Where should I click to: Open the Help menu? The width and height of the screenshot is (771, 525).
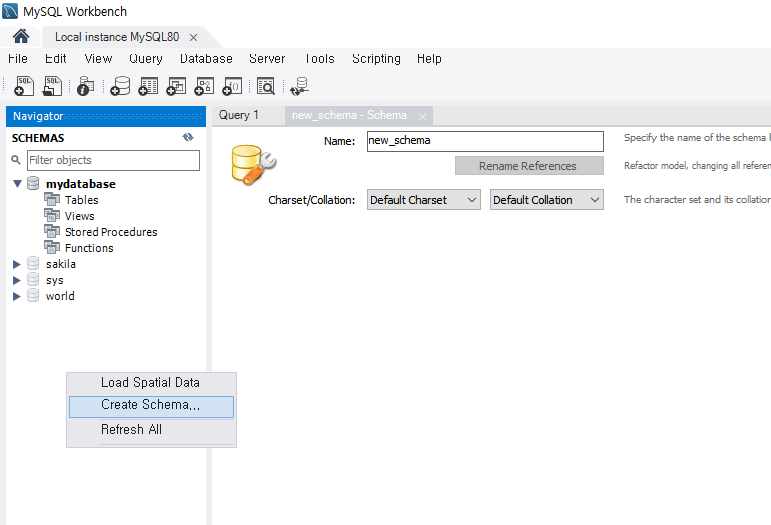tap(429, 58)
